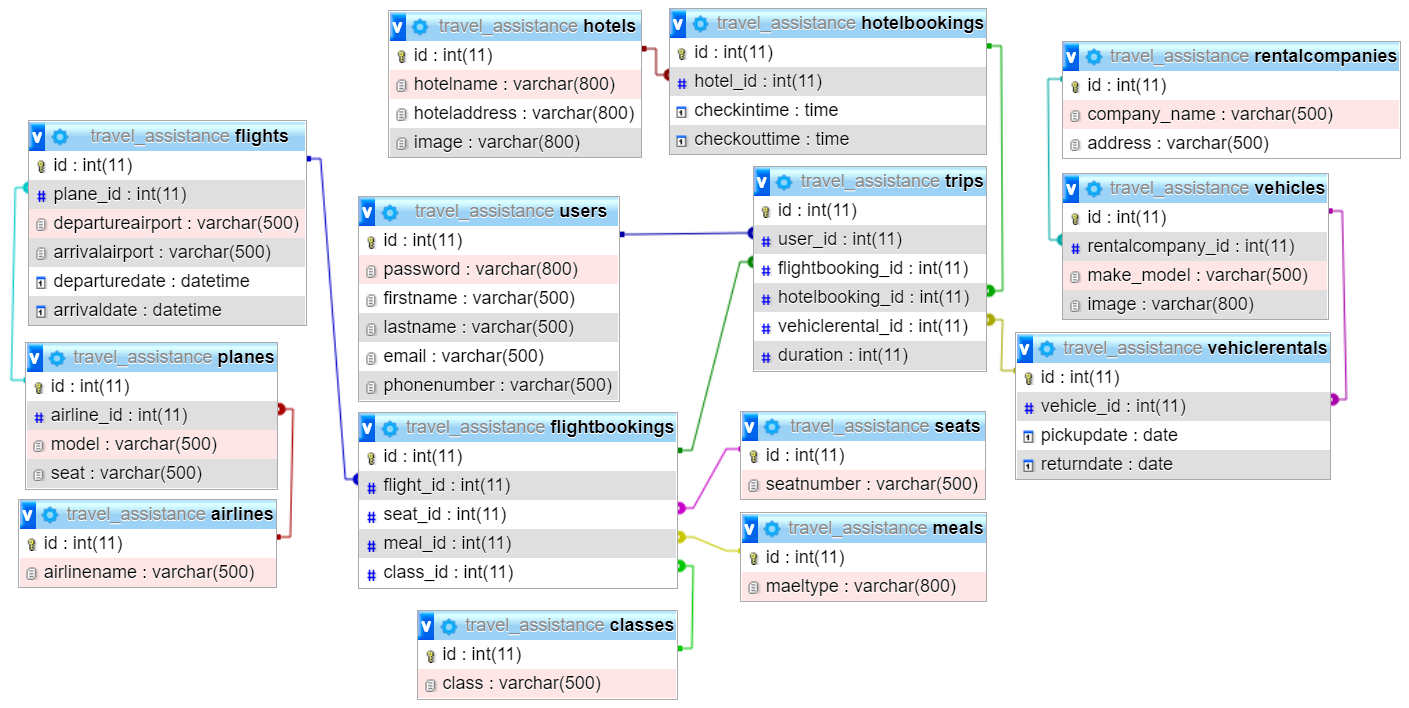Click the vehiclerentals table gear icon
Screen dimensions: 1409x708
1046,349
